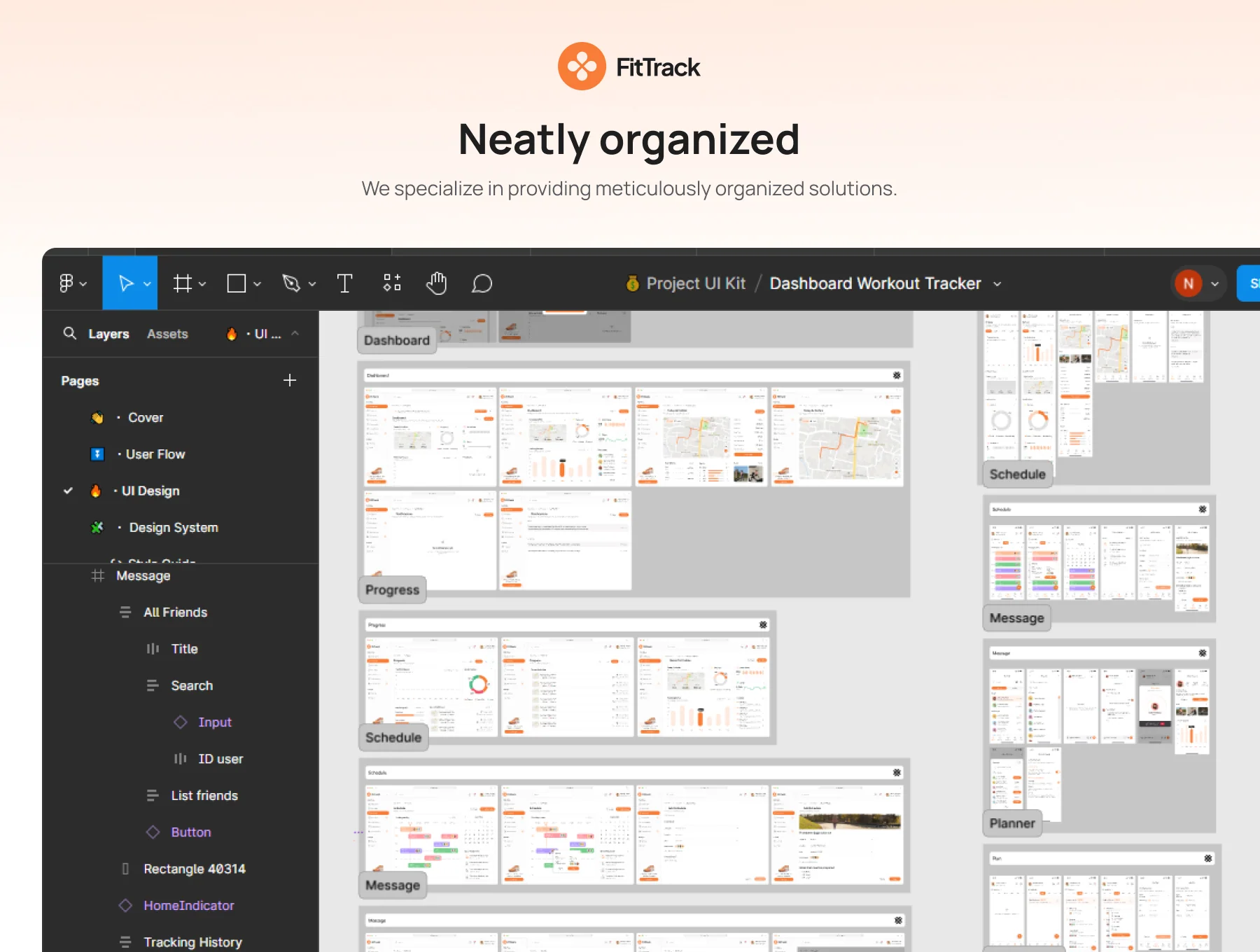The height and width of the screenshot is (952, 1260).
Task: Select the Message frame in the Layers panel
Action: pos(143,575)
